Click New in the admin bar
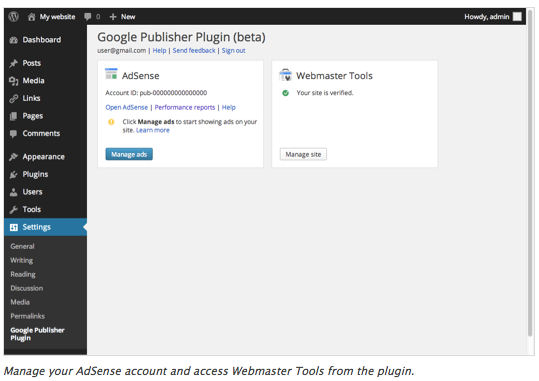The image size is (539, 381). pos(128,17)
